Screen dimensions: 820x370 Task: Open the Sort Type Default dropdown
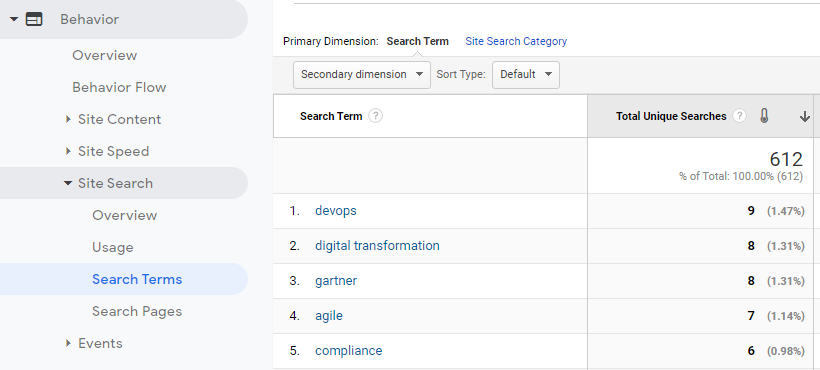click(526, 75)
